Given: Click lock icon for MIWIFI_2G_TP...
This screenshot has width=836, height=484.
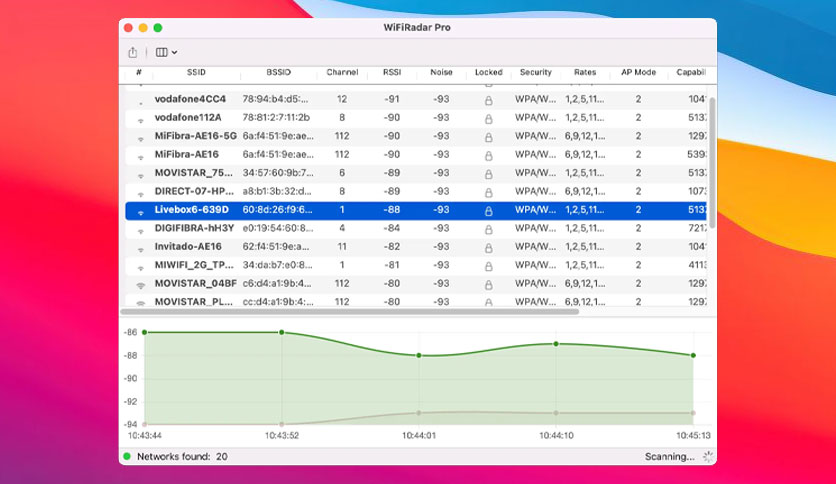Looking at the screenshot, I should 488,266.
